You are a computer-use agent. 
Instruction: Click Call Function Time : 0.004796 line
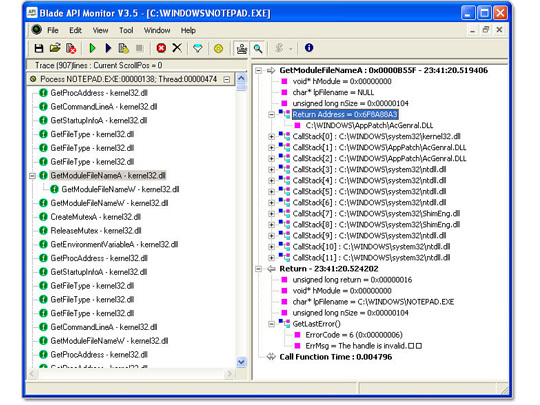point(335,357)
